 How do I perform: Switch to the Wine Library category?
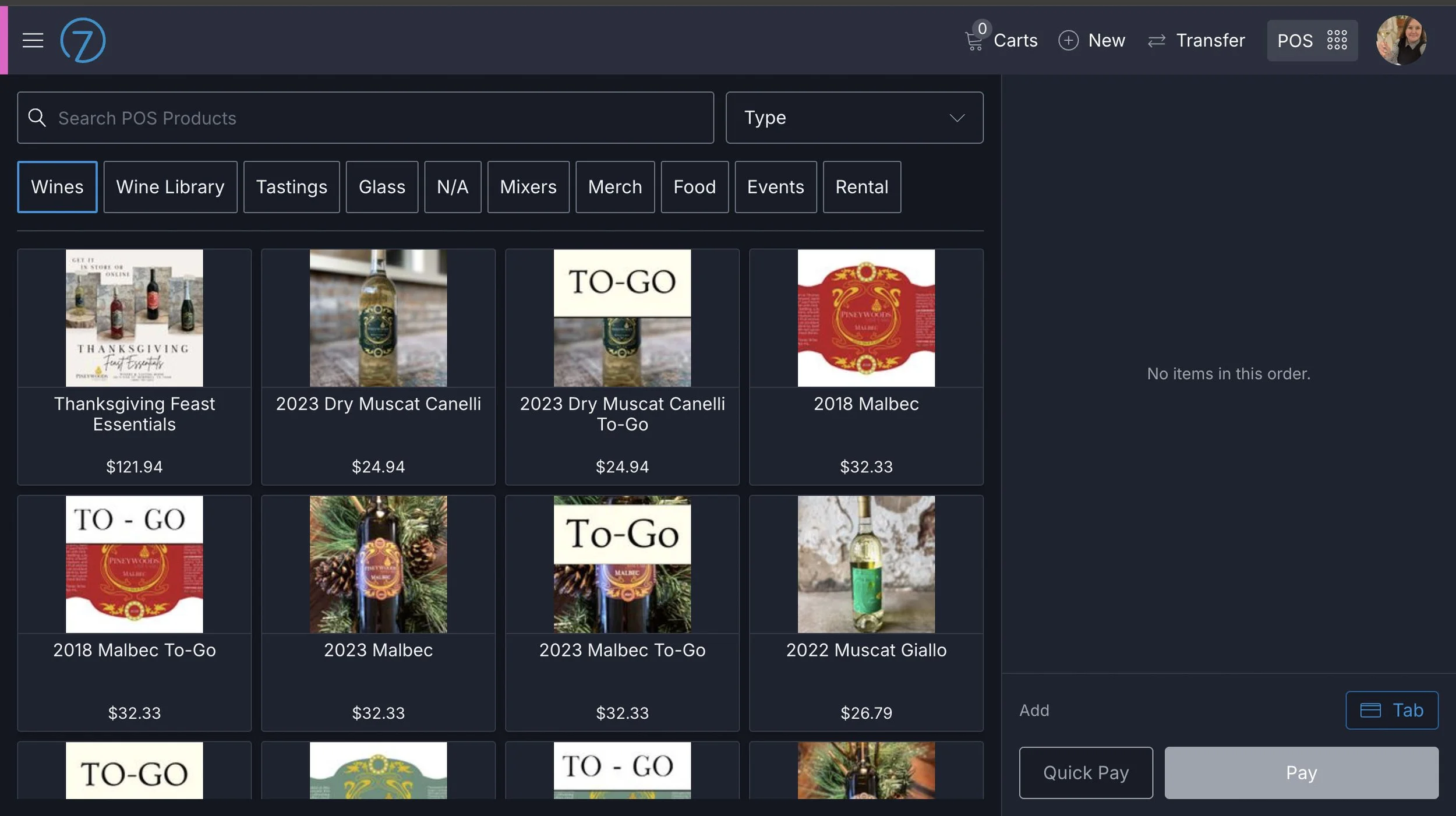pyautogui.click(x=170, y=187)
